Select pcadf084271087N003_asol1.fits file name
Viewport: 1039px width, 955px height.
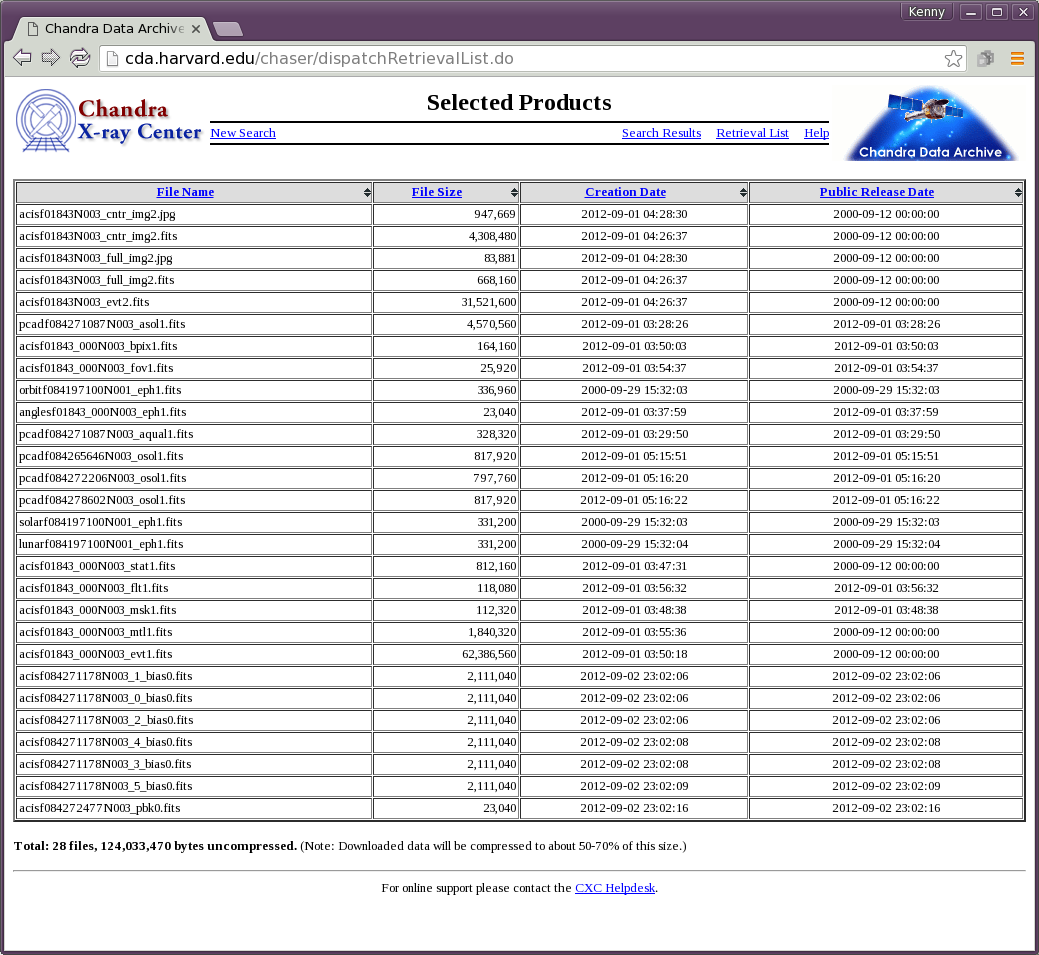click(x=102, y=323)
